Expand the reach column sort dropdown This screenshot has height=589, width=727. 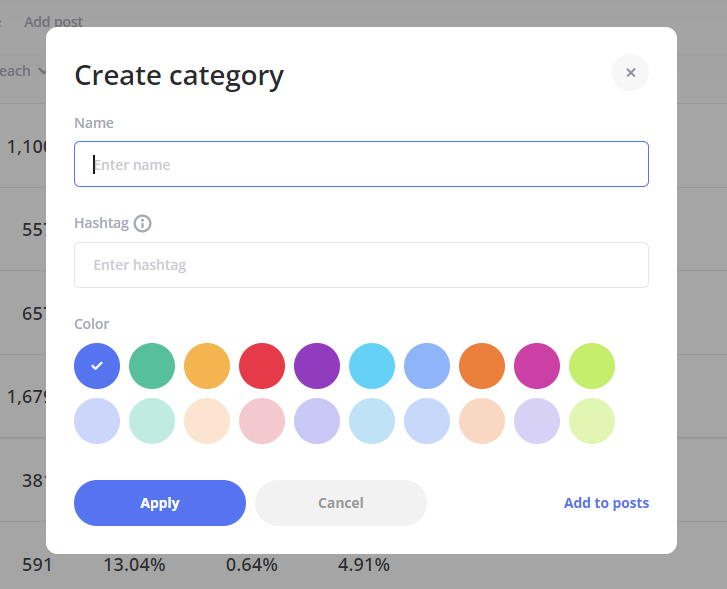(41, 71)
